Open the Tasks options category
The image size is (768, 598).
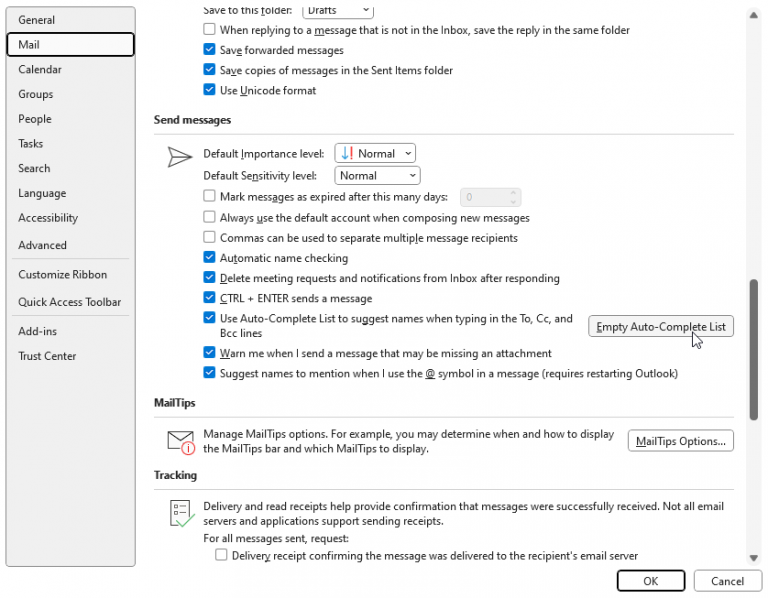(71, 144)
